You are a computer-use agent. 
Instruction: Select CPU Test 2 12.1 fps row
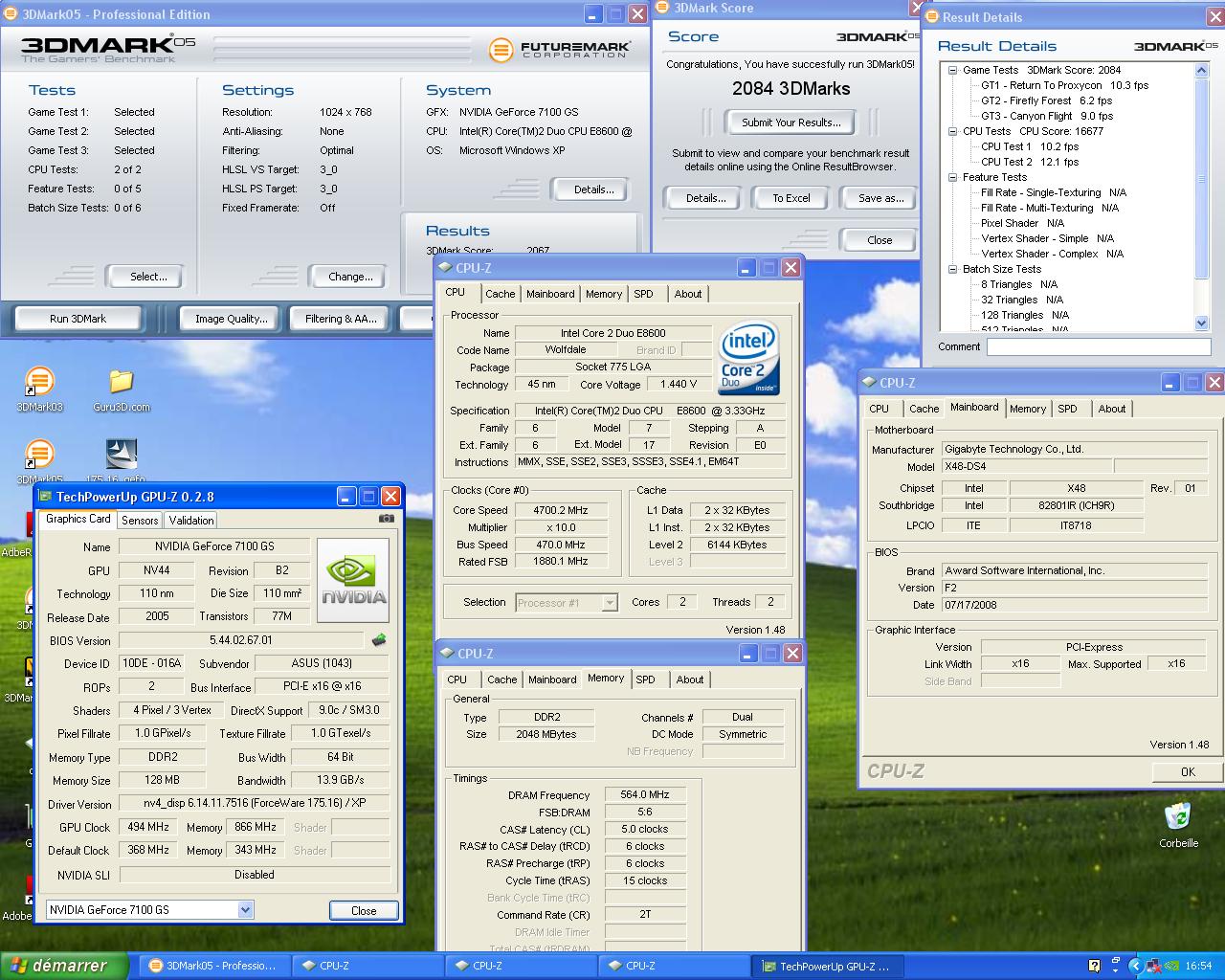click(x=1030, y=162)
